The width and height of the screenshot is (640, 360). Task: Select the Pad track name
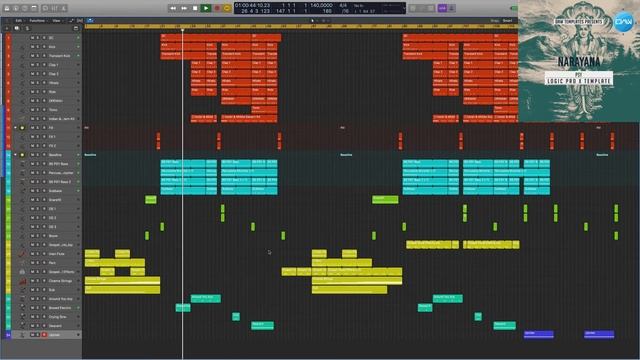click(x=52, y=263)
